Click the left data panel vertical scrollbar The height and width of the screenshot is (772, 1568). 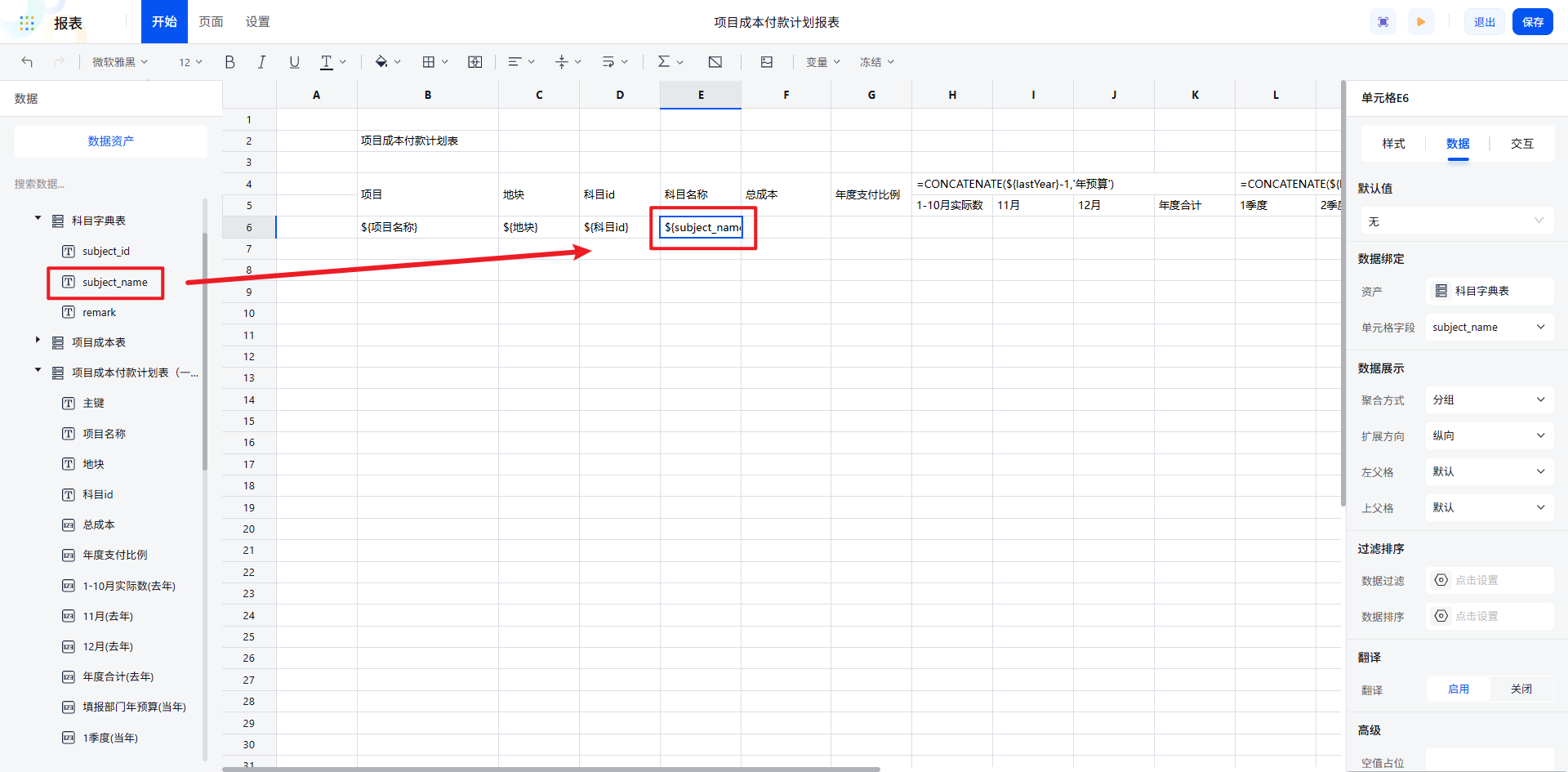point(205,351)
